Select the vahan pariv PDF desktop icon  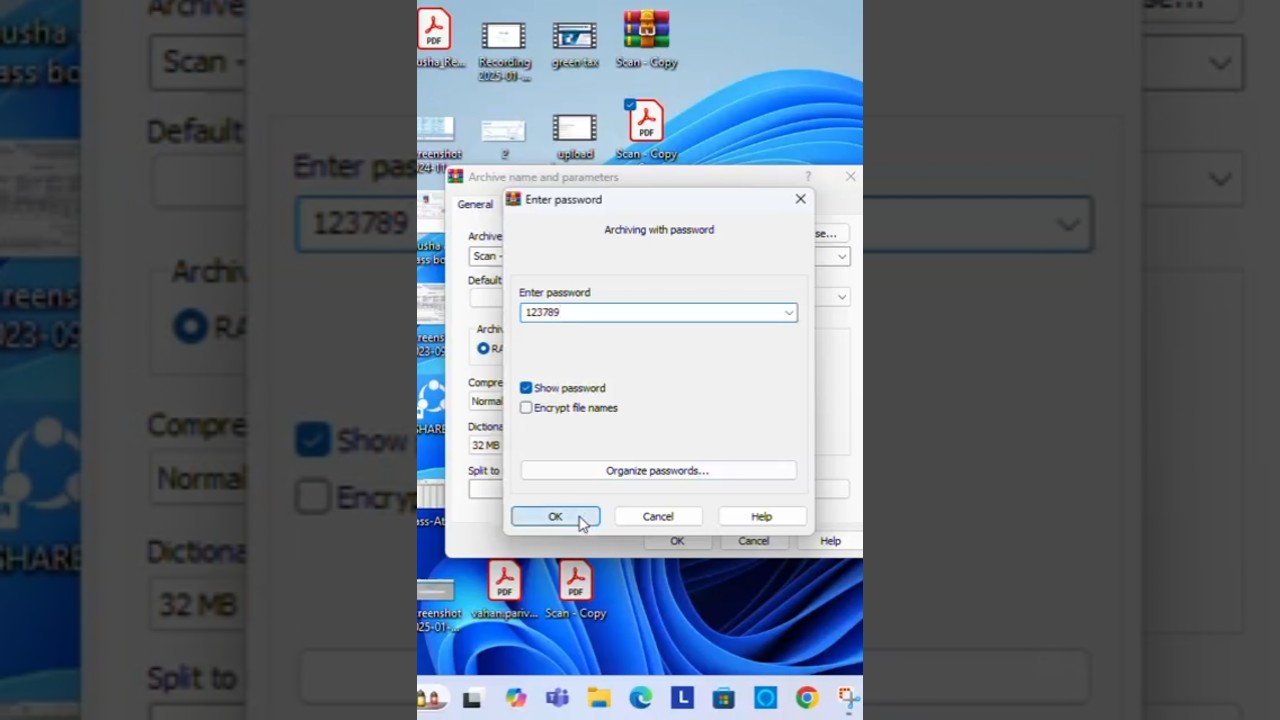point(503,591)
